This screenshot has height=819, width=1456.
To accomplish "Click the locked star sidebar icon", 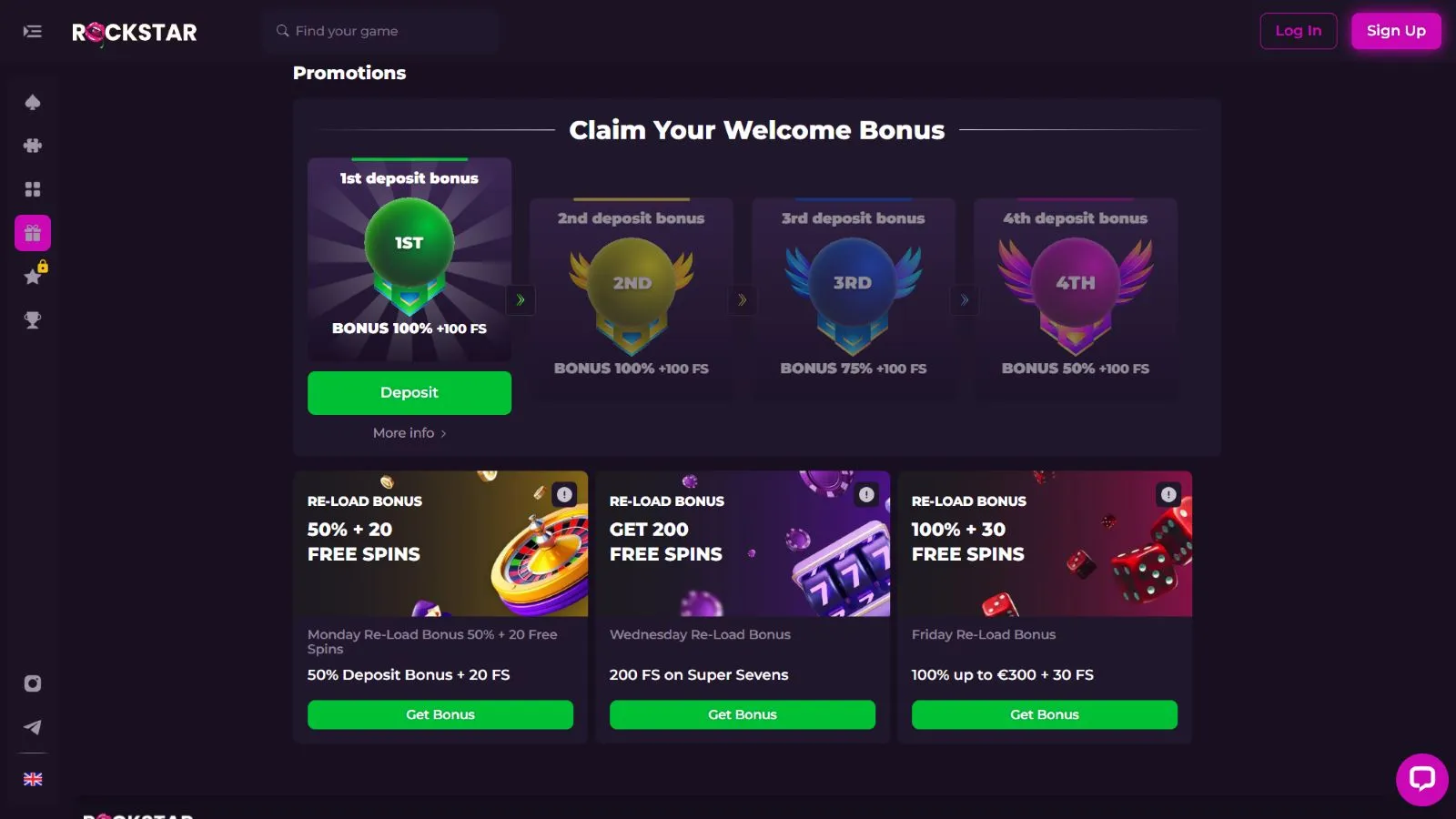I will 33,277.
